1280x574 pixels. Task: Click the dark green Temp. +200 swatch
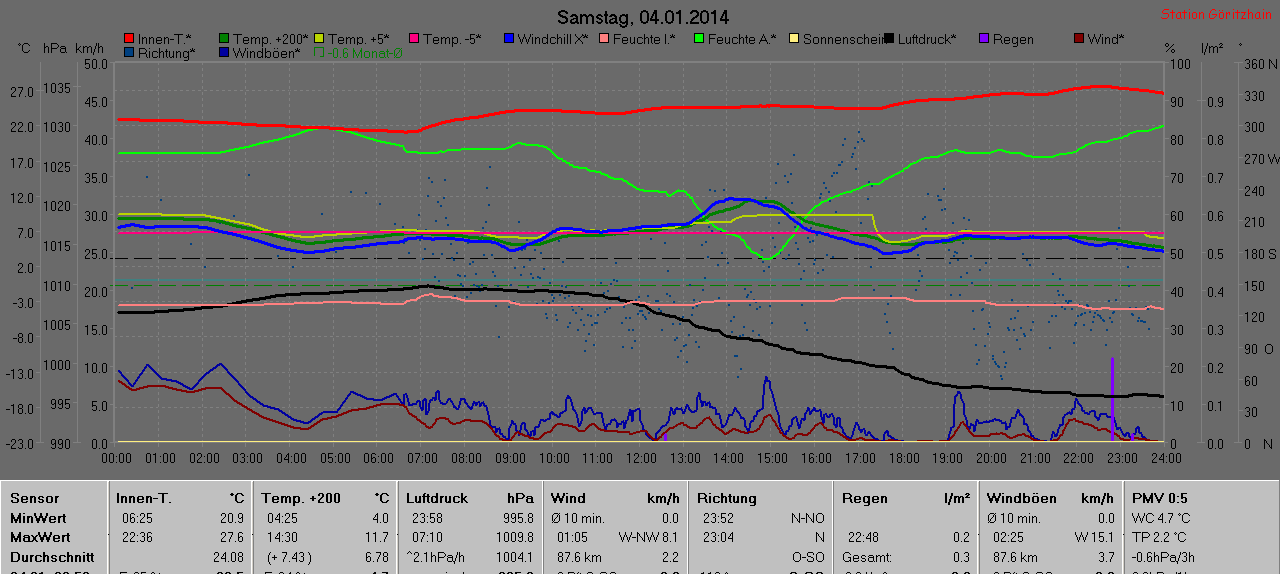click(223, 39)
